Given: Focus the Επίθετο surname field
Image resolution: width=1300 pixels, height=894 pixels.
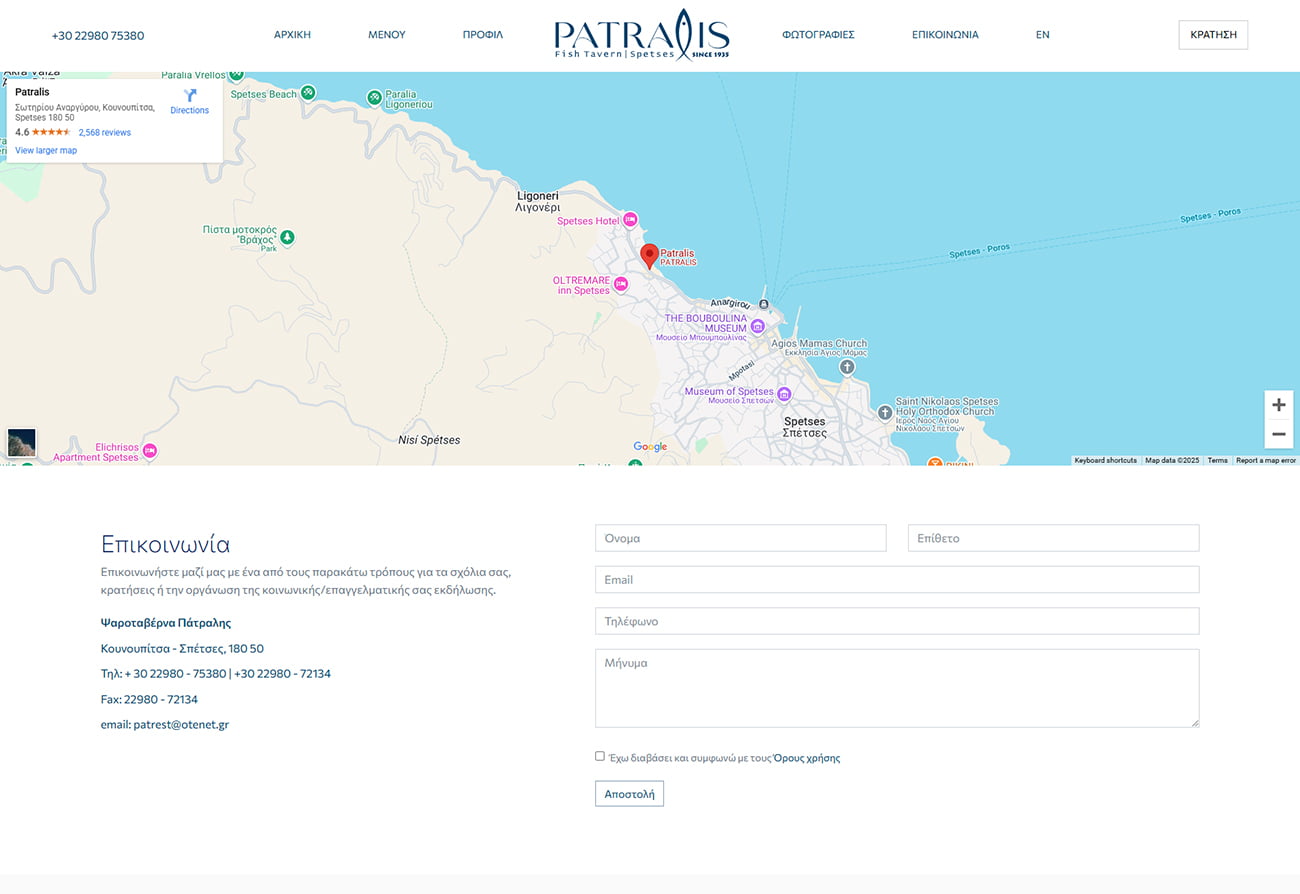Looking at the screenshot, I should click(x=1053, y=538).
